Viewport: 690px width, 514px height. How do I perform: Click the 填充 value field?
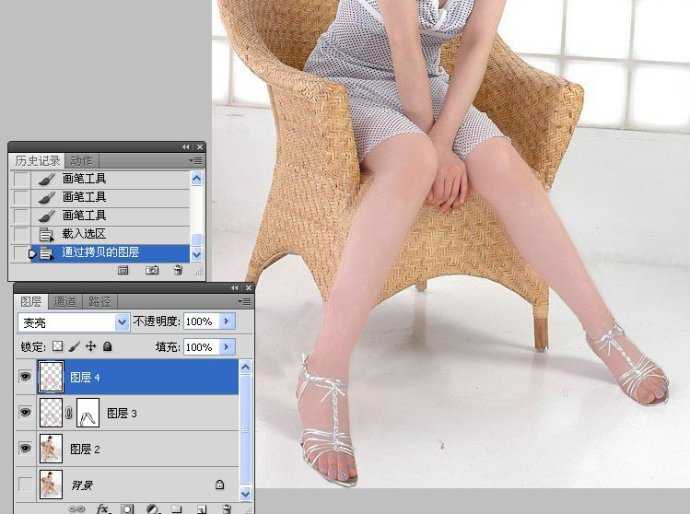[201, 347]
